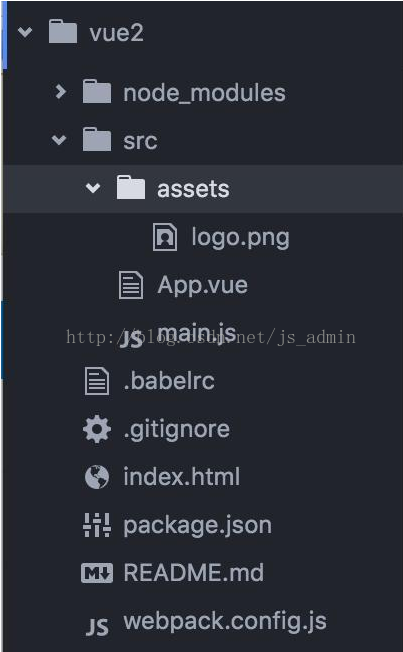Click the globe icon for index.html
The height and width of the screenshot is (652, 403).
(x=97, y=477)
